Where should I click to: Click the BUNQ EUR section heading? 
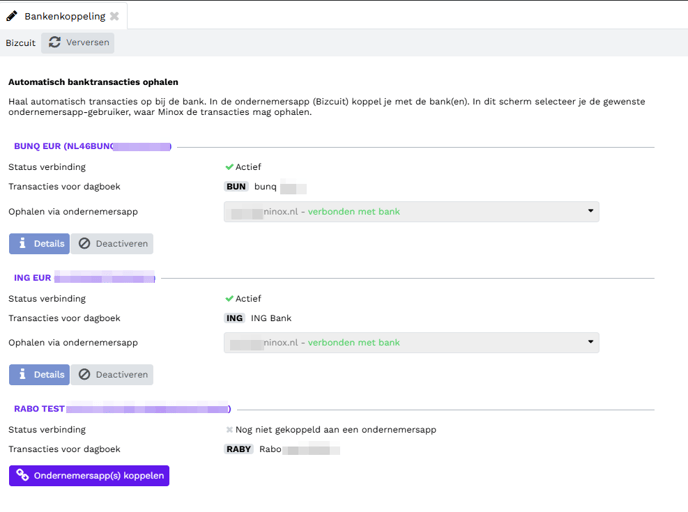tap(93, 146)
